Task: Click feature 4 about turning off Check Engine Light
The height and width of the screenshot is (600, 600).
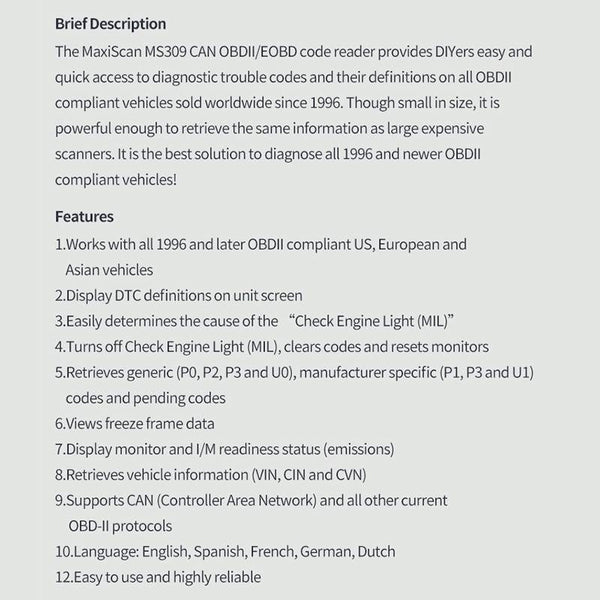Action: [271, 346]
